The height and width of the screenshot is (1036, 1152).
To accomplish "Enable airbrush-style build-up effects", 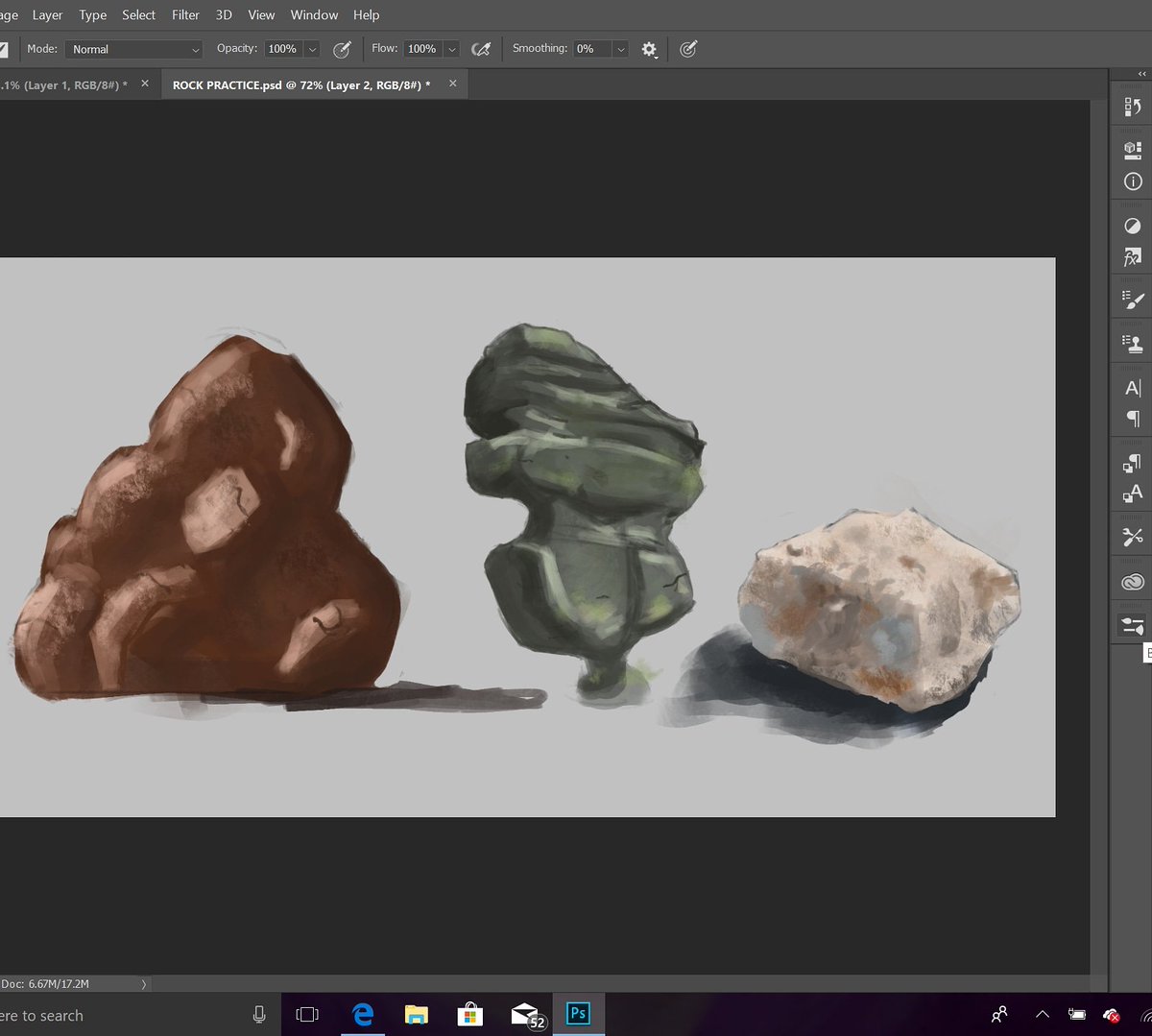I will pyautogui.click(x=481, y=50).
